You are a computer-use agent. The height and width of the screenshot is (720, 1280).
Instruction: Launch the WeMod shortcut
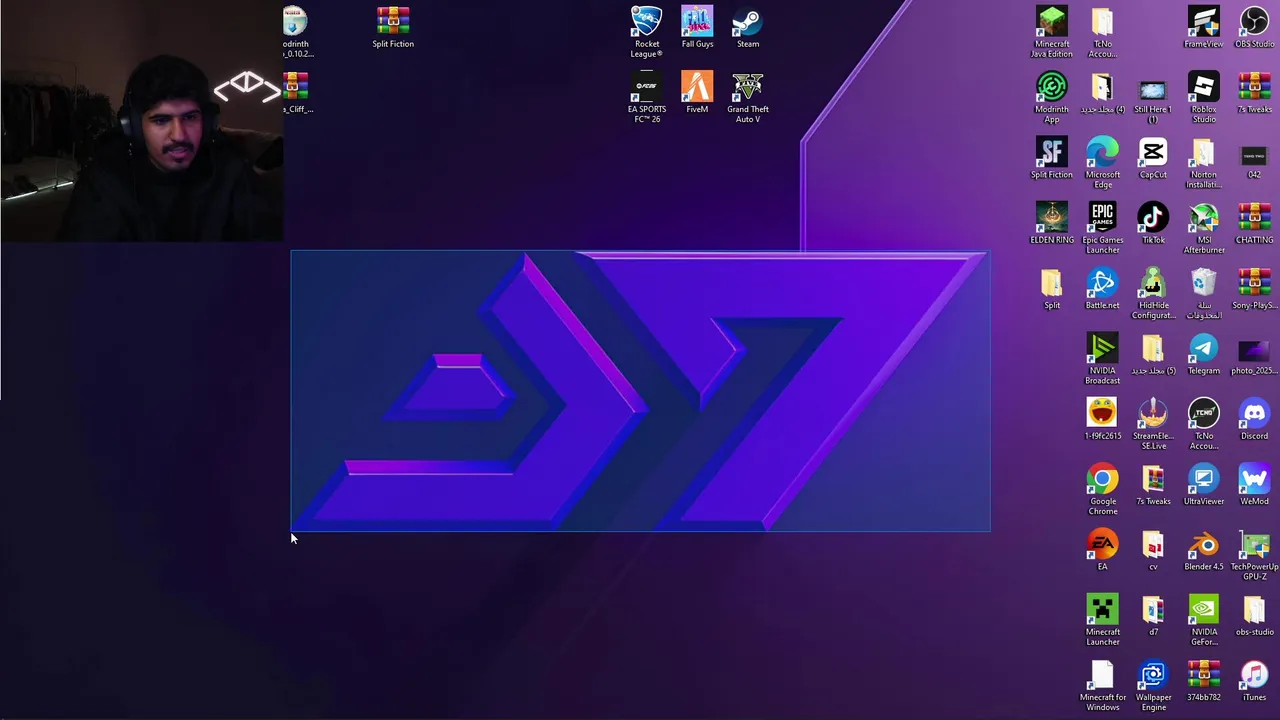pos(1254,484)
